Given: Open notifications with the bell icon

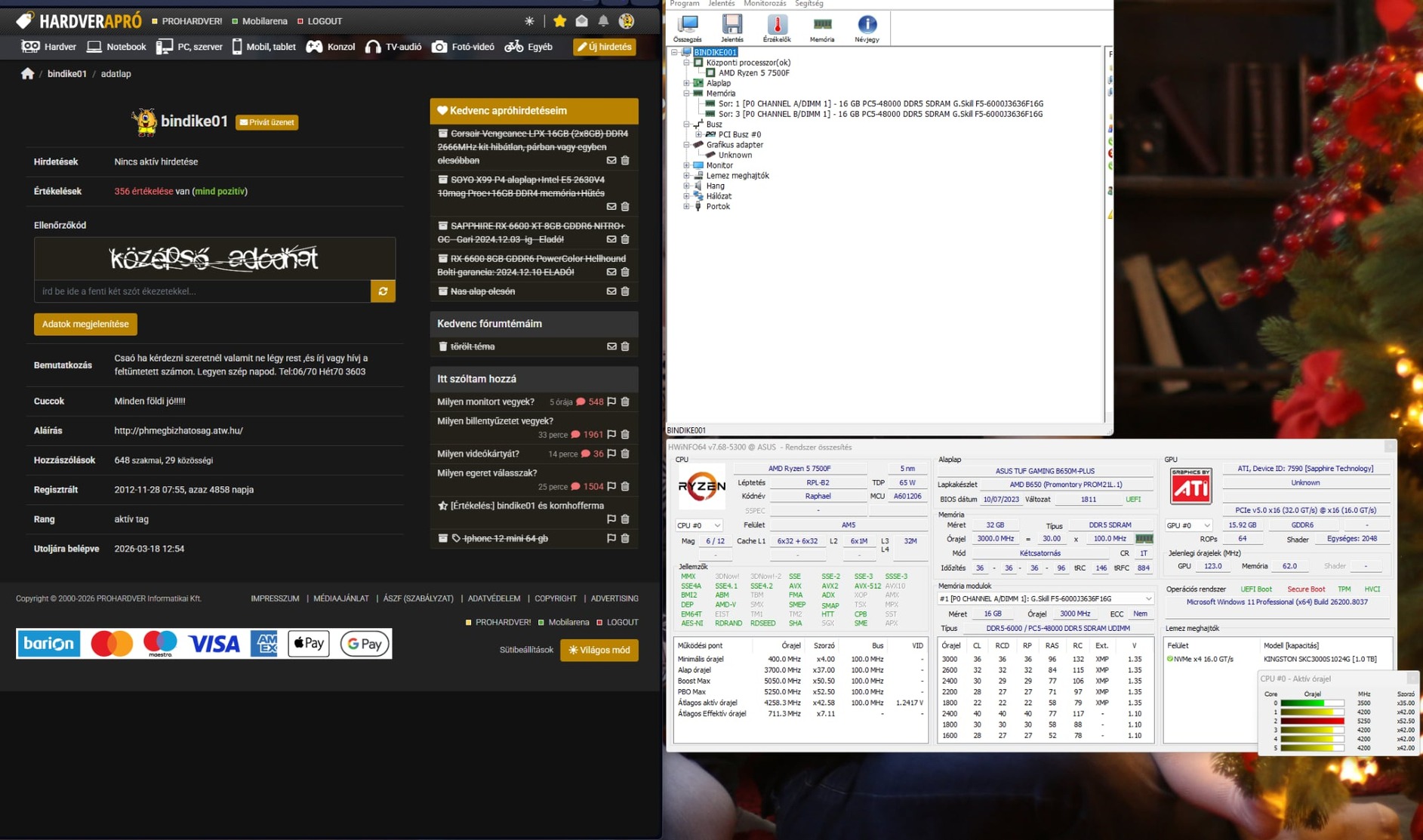Looking at the screenshot, I should (x=603, y=21).
